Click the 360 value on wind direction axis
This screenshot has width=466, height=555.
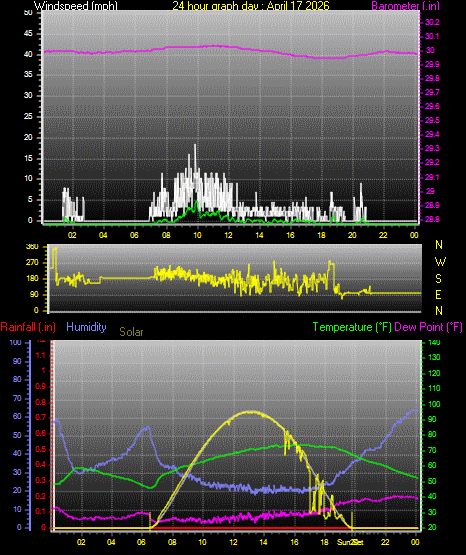(32, 247)
